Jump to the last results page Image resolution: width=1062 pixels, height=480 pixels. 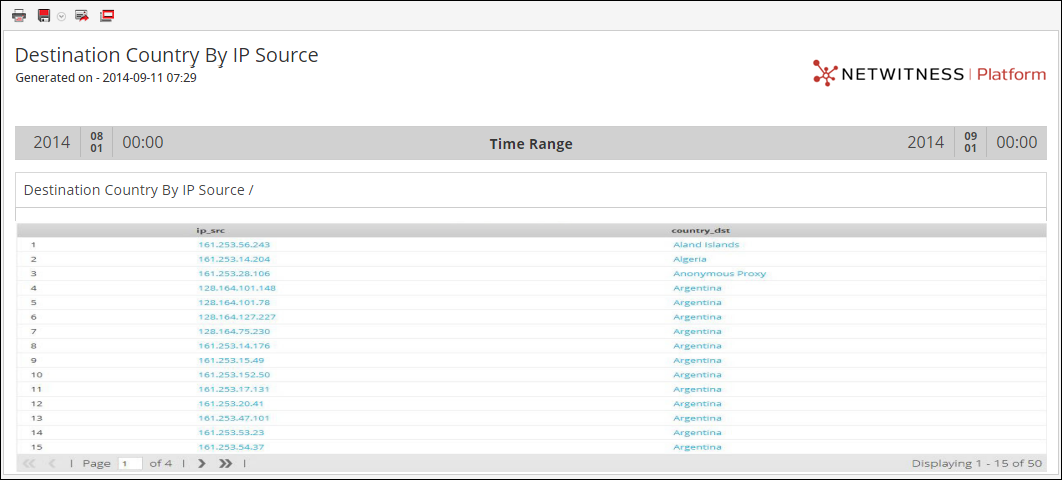[x=226, y=464]
